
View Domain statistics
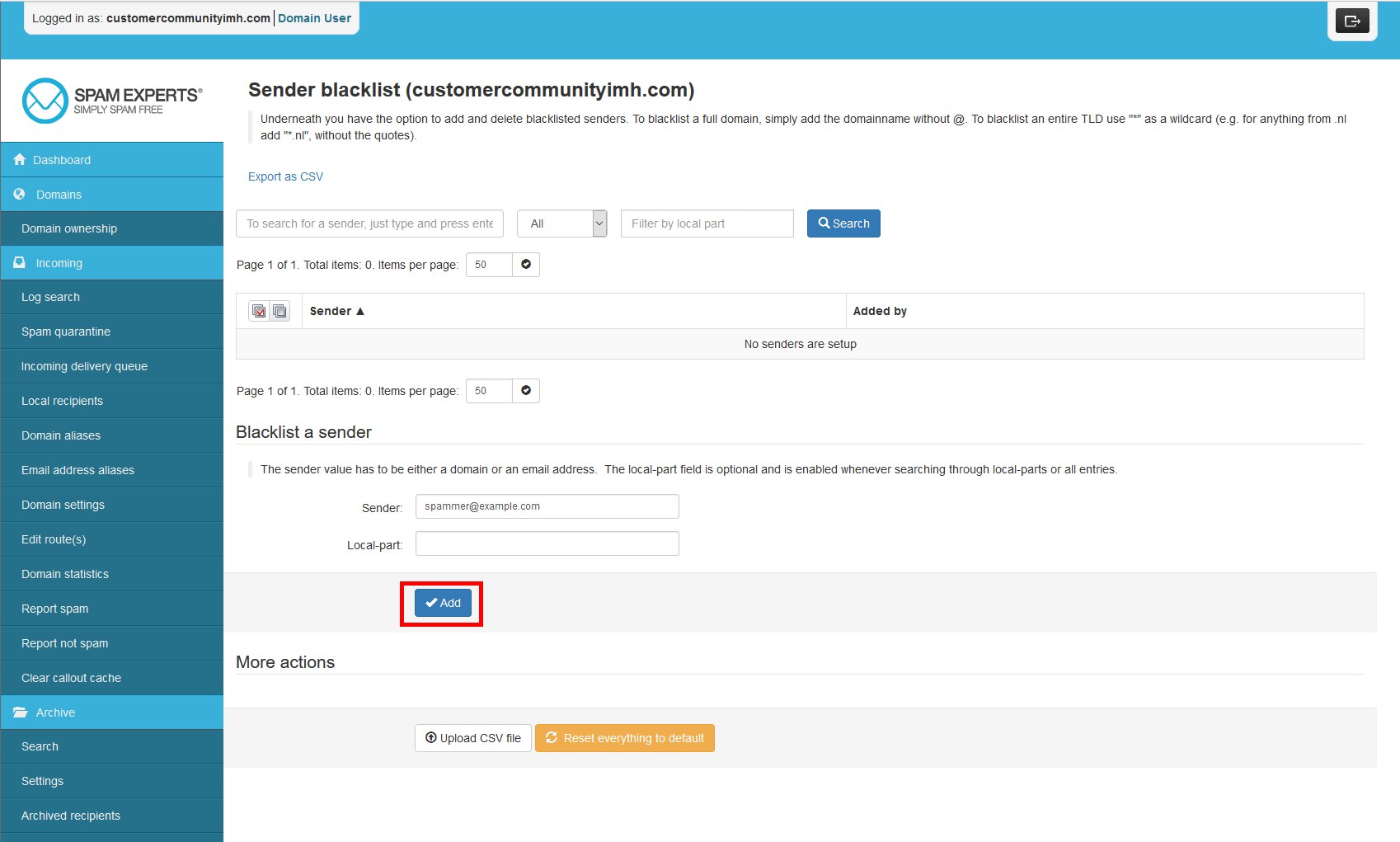pyautogui.click(x=112, y=574)
